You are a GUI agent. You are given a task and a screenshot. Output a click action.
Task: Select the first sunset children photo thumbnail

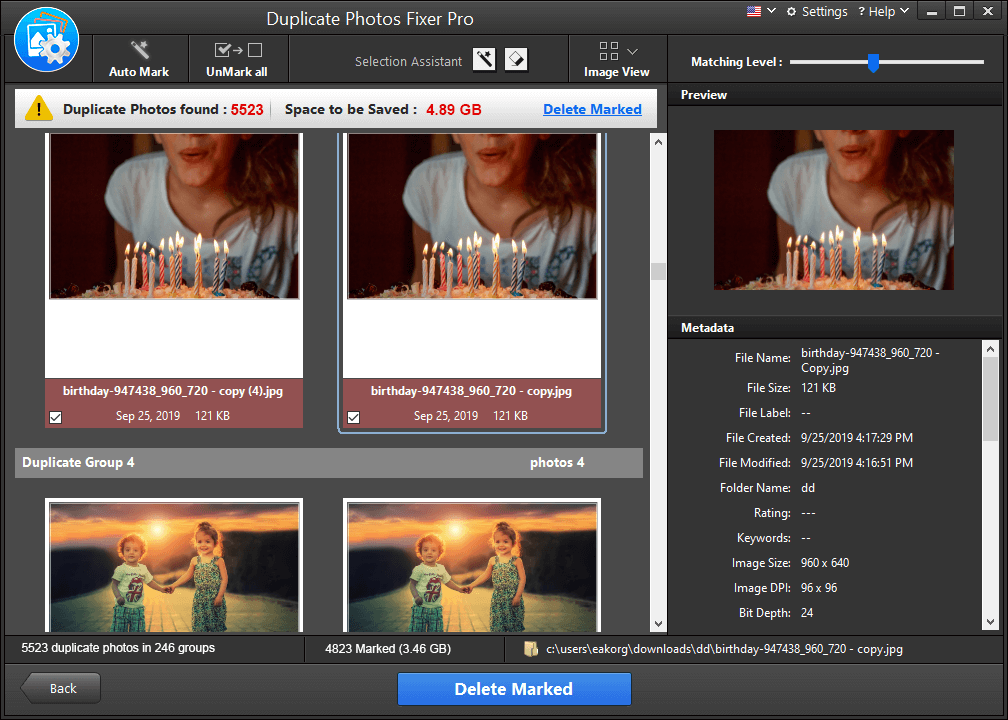coord(174,566)
